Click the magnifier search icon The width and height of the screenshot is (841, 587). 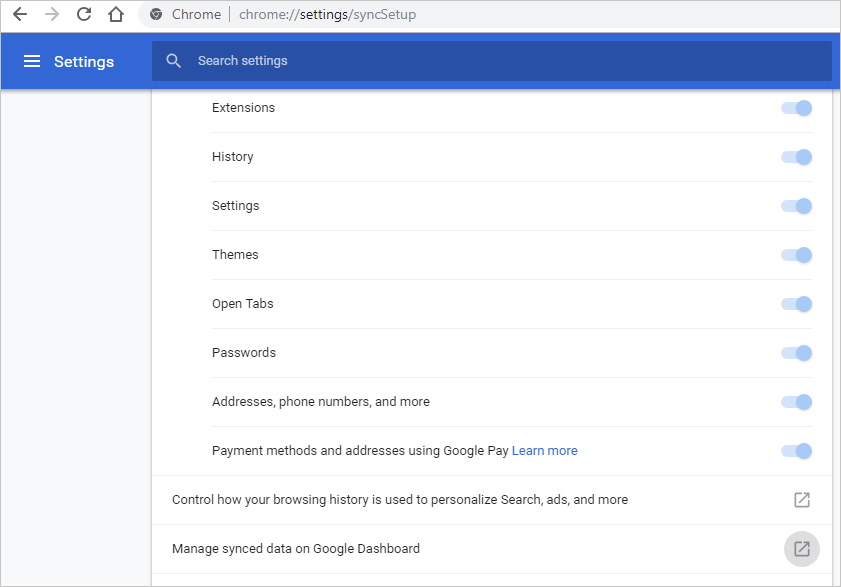(174, 61)
